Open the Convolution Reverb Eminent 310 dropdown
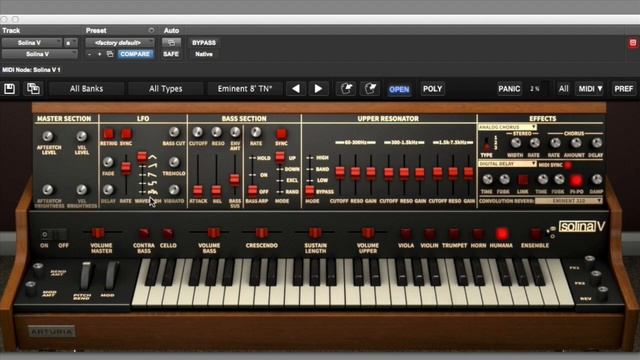 click(x=569, y=201)
